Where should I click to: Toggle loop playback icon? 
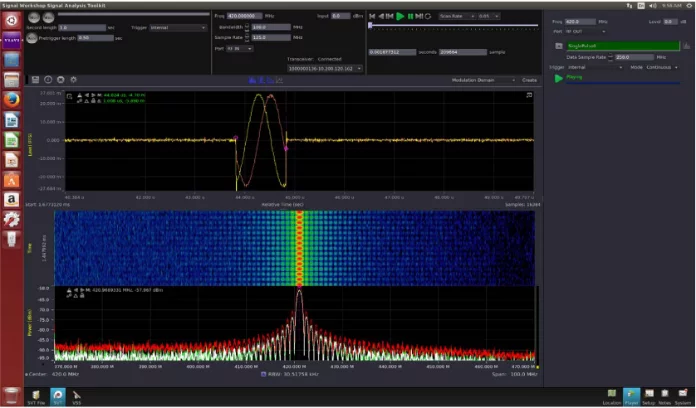[x=428, y=16]
